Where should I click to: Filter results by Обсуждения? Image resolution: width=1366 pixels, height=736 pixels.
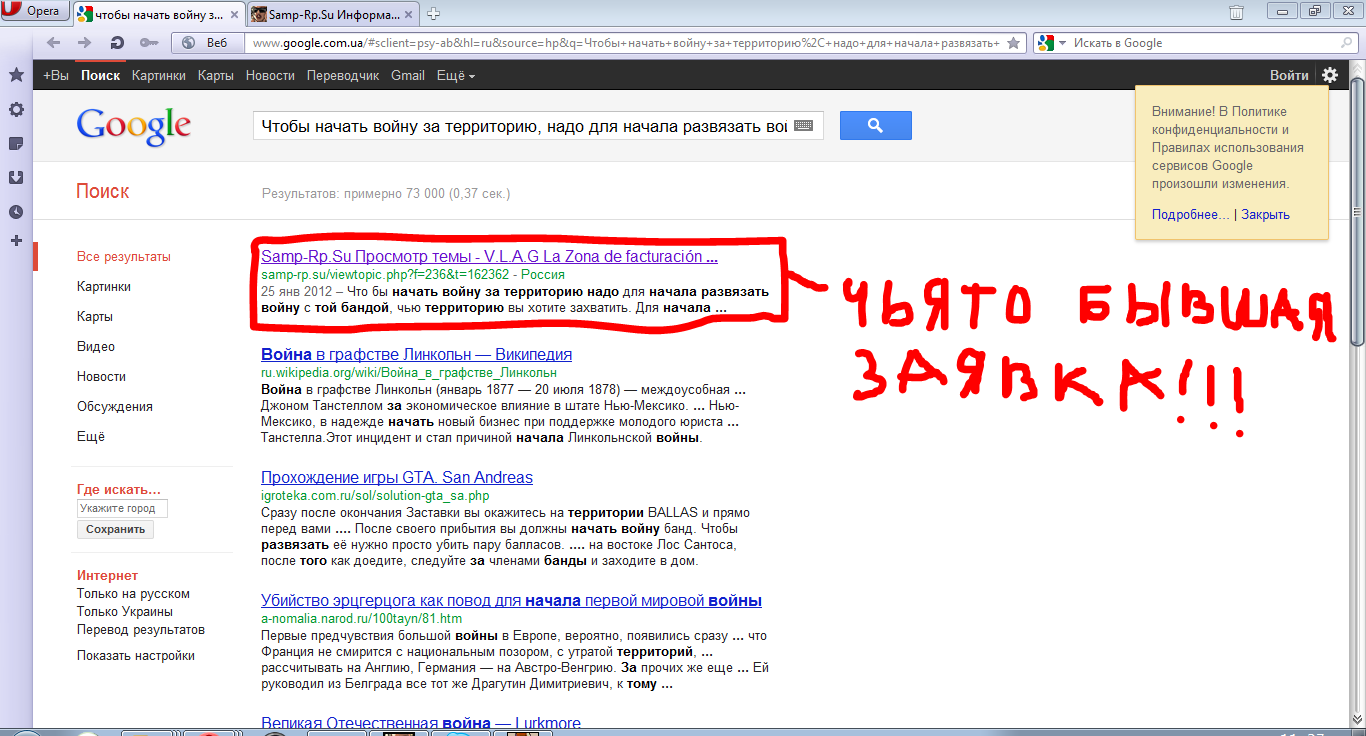pyautogui.click(x=115, y=407)
